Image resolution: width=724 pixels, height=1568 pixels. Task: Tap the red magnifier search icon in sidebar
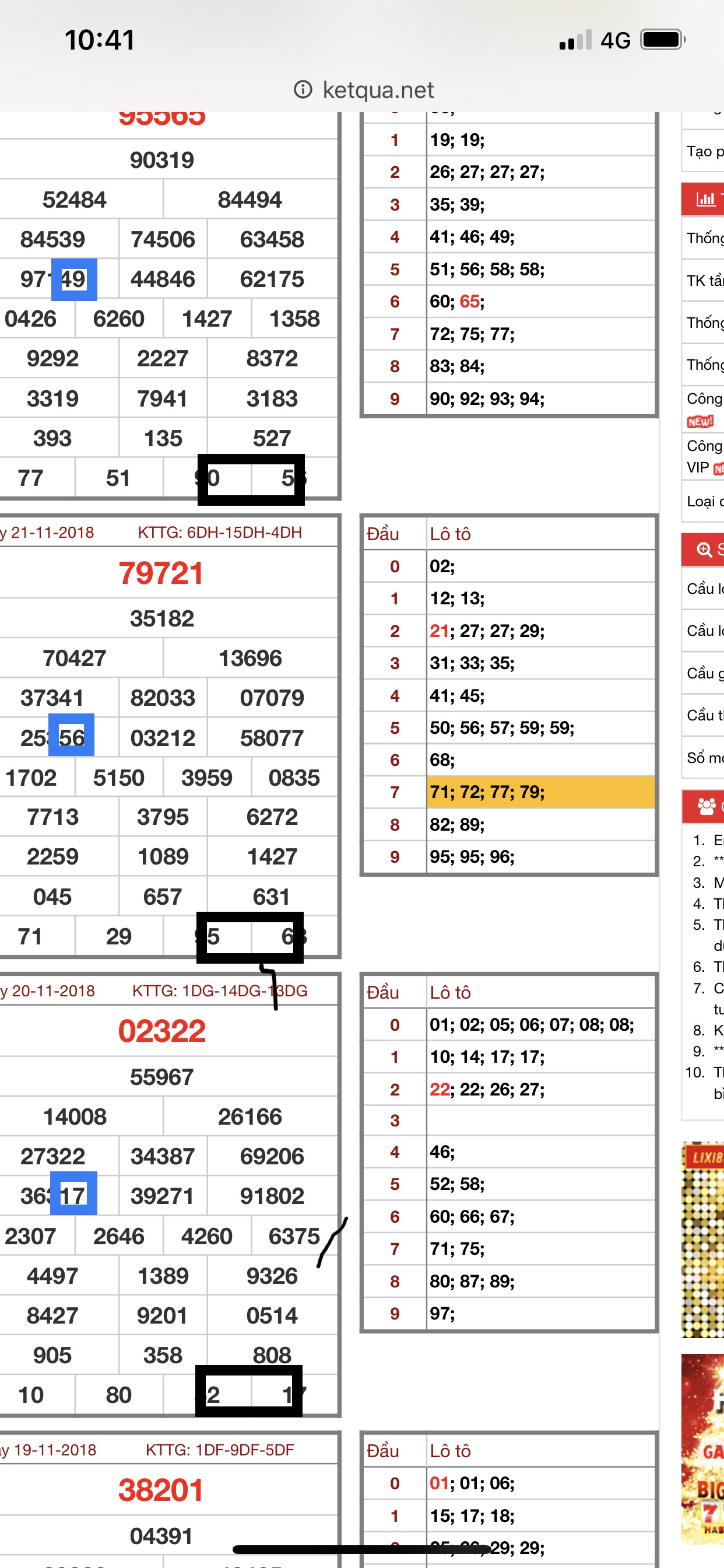704,549
